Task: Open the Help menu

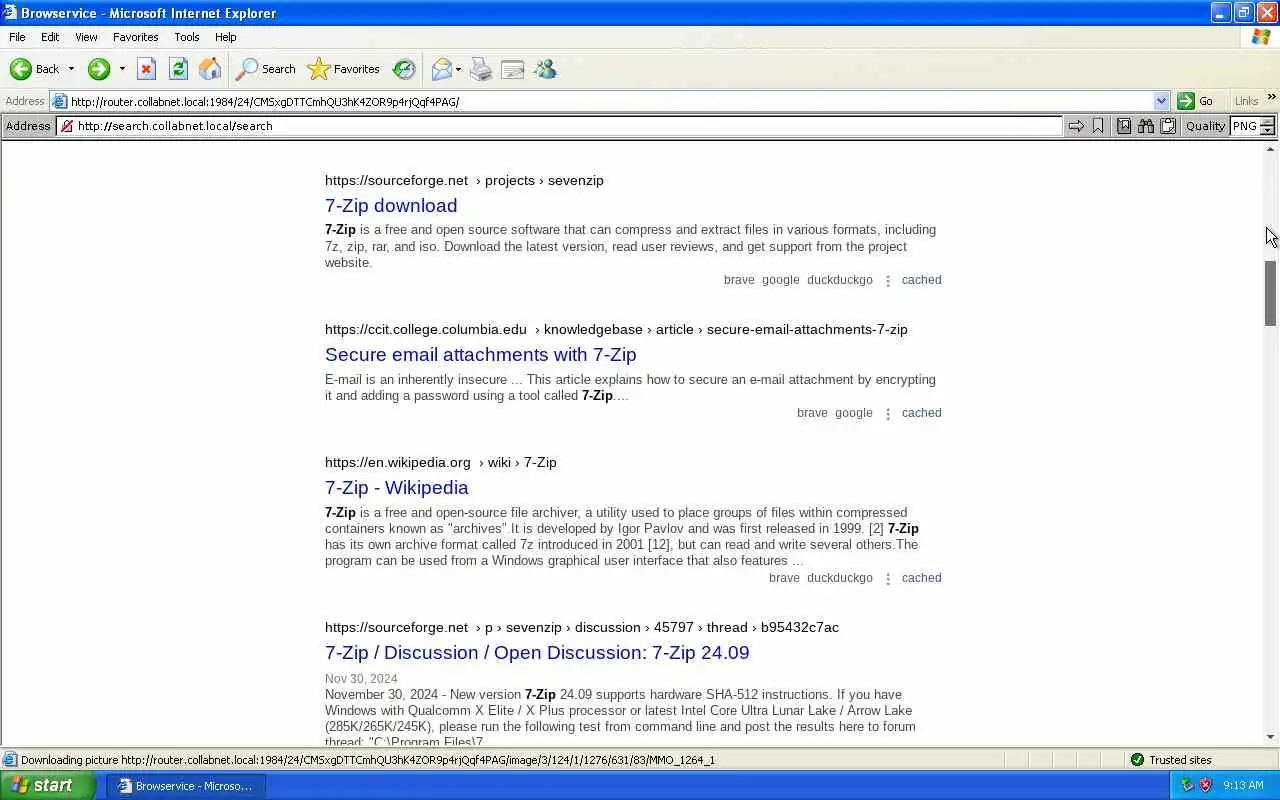Action: [x=226, y=37]
